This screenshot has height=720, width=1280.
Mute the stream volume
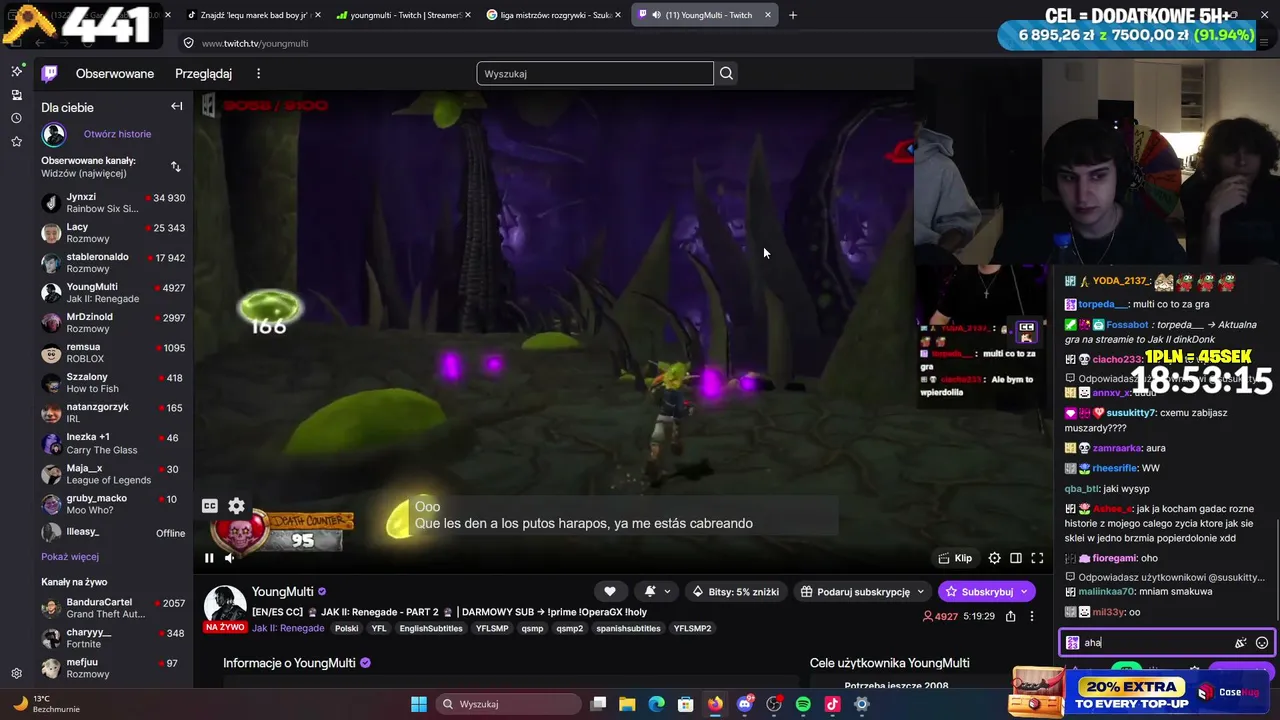tap(230, 558)
